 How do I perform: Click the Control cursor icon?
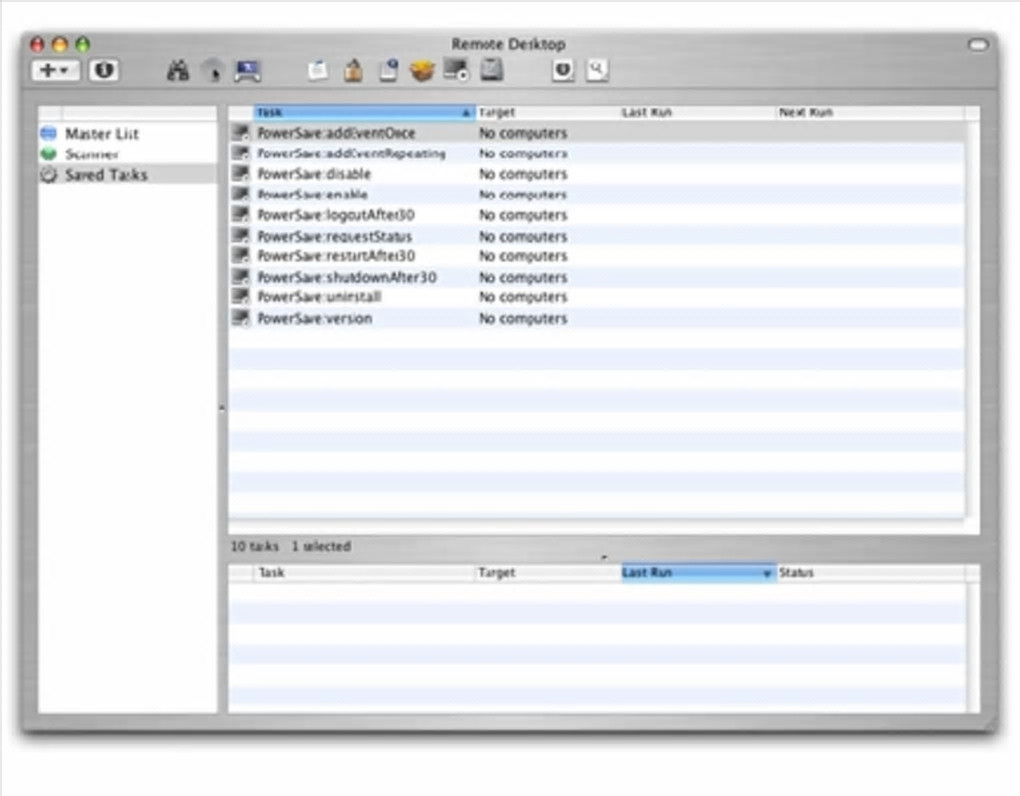213,70
